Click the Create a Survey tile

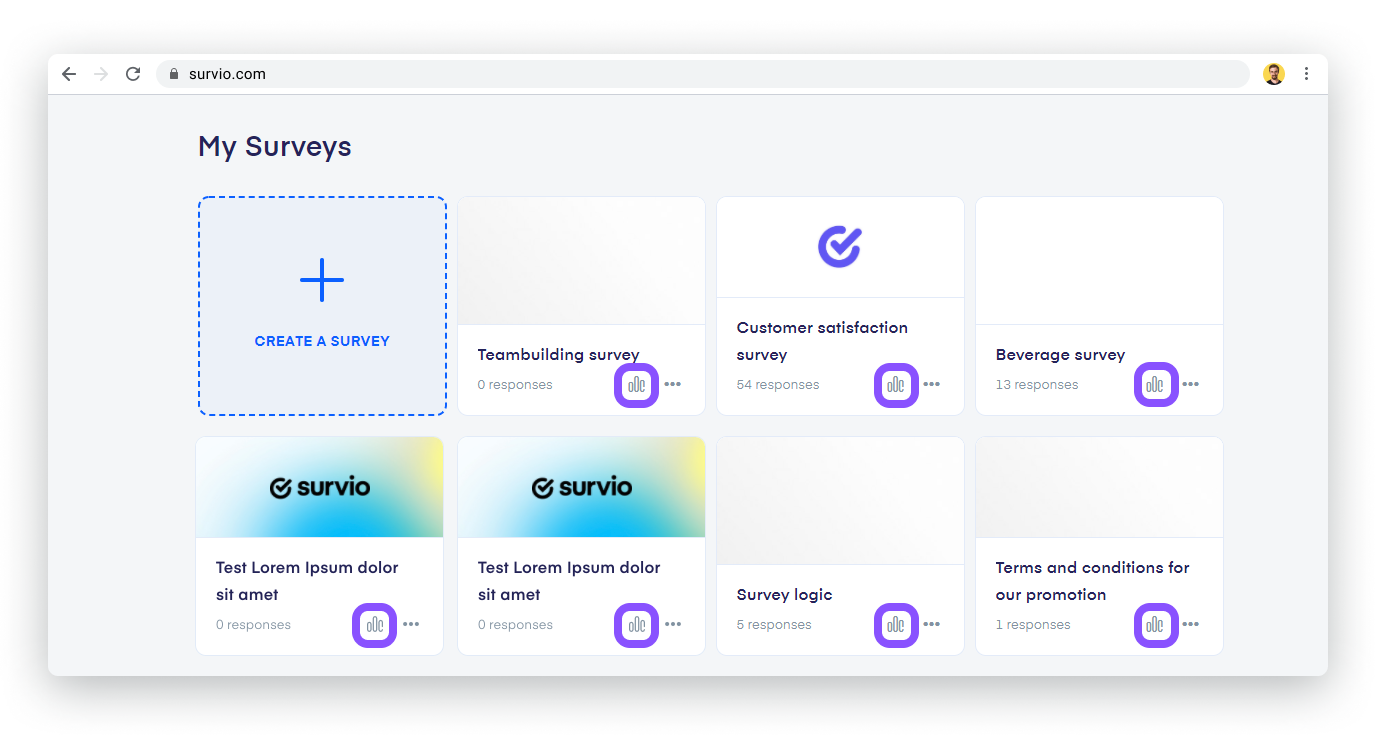pos(322,306)
